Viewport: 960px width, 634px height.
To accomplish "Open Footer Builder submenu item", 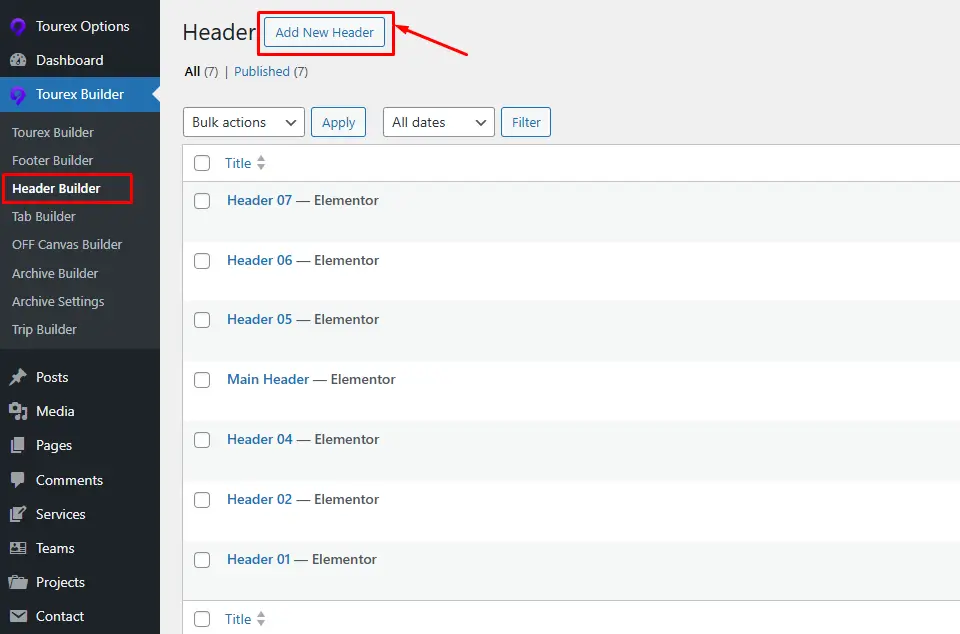I will click(53, 160).
